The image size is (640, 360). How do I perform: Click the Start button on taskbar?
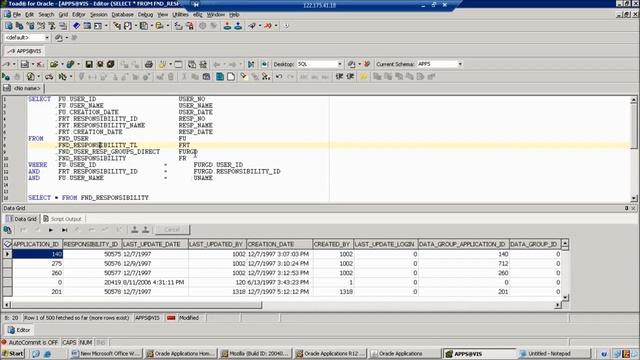click(13, 353)
